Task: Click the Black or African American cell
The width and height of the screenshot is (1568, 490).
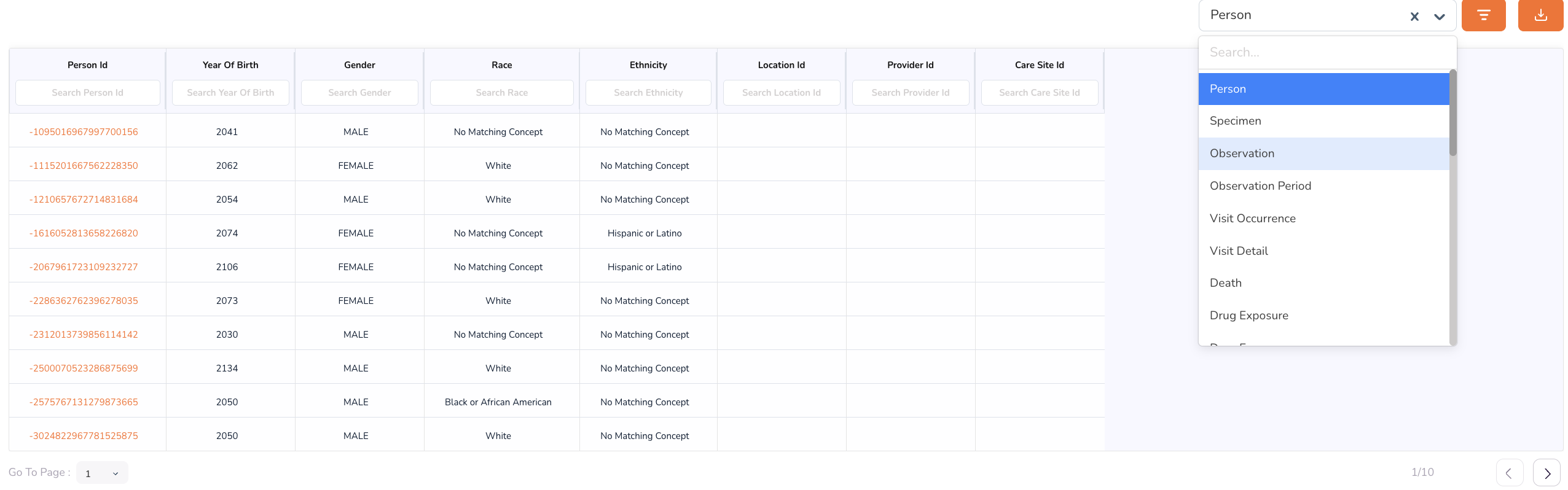Action: point(498,402)
